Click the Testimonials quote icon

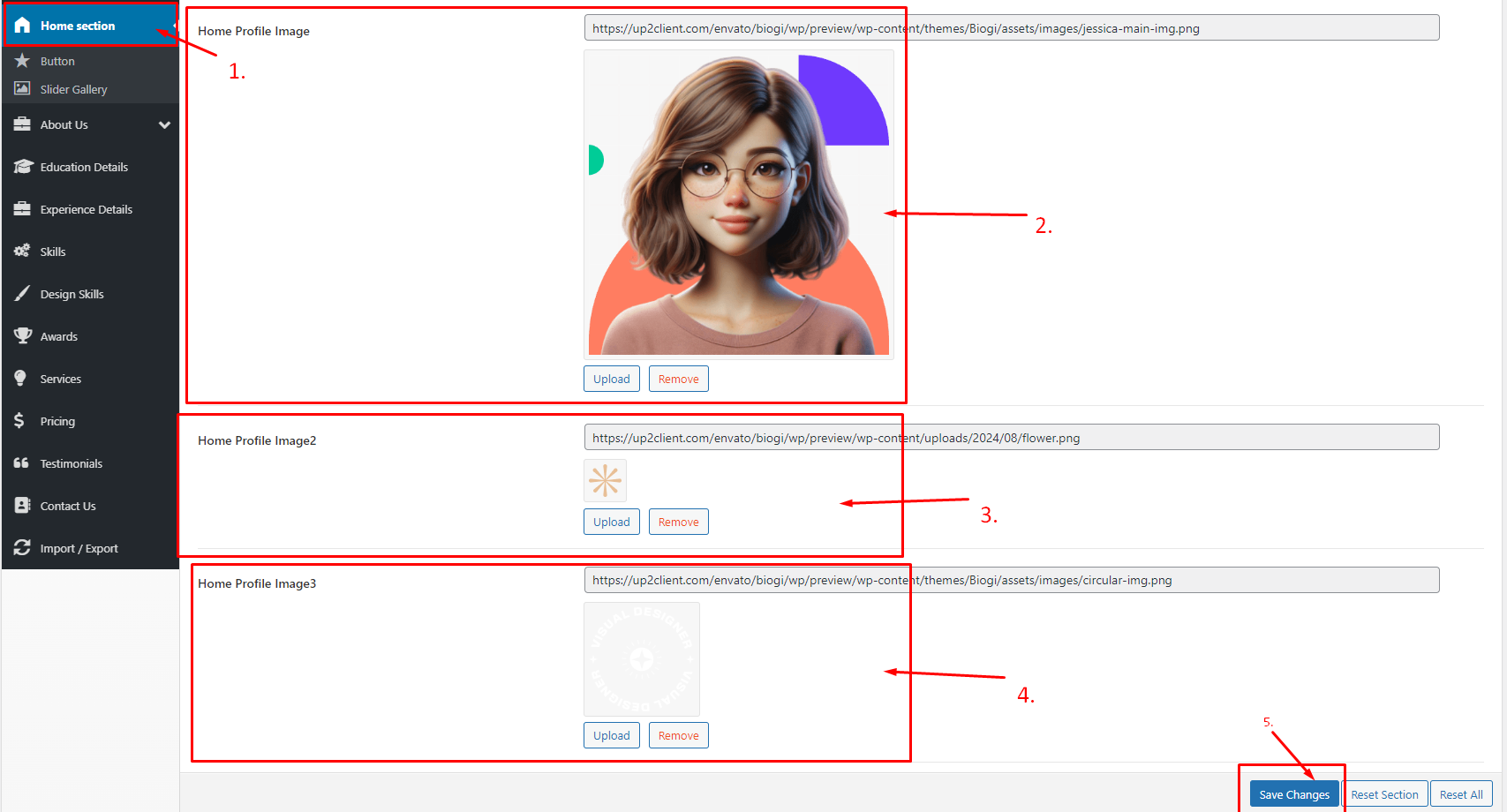tap(22, 463)
